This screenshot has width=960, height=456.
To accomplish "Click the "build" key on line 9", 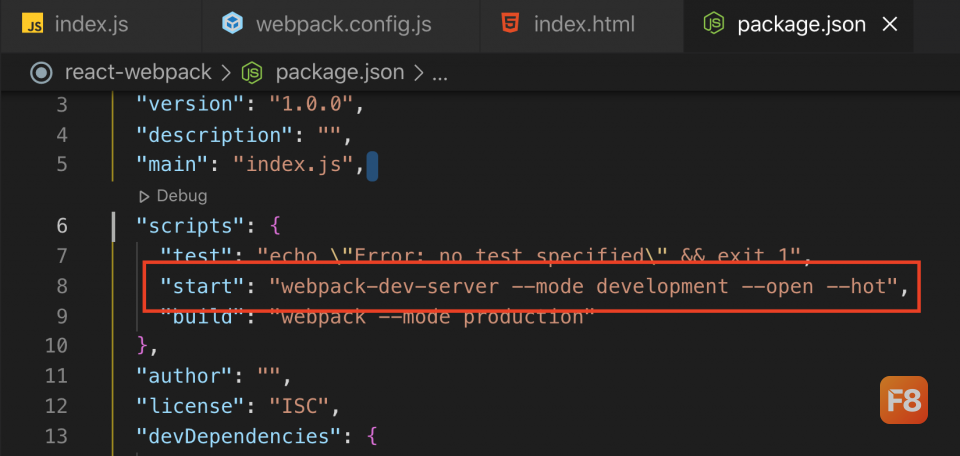I will click(203, 316).
